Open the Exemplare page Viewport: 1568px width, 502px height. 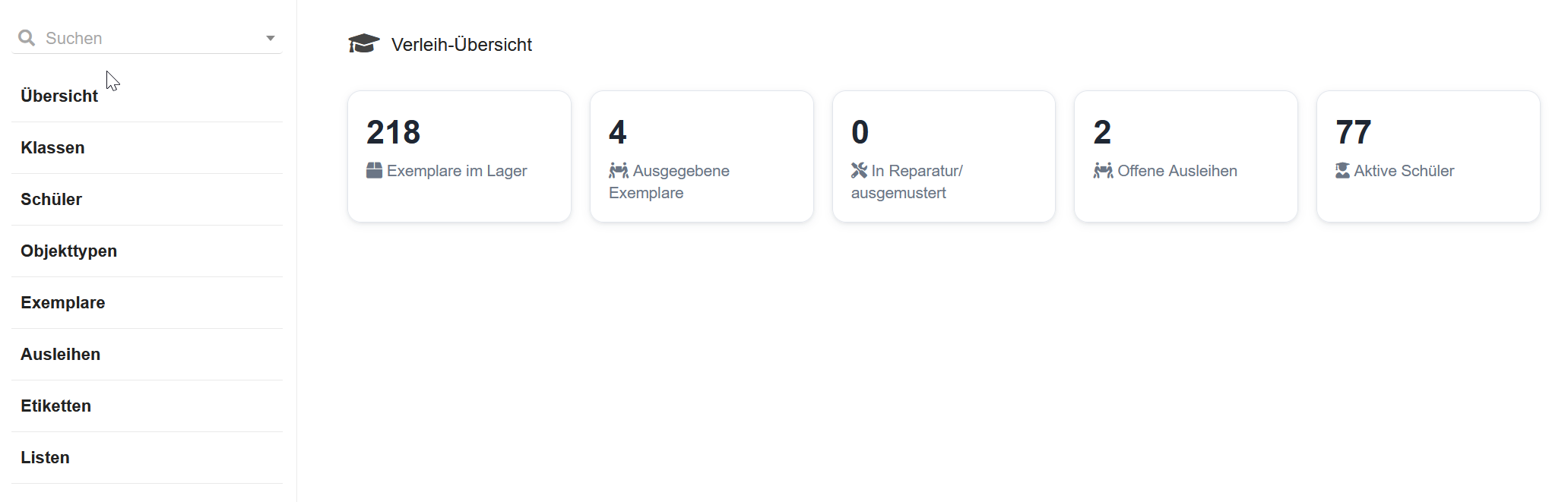click(62, 302)
